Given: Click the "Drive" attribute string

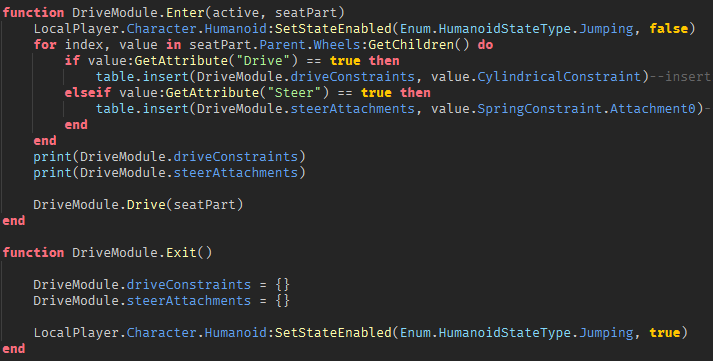Looking at the screenshot, I should (x=263, y=60).
